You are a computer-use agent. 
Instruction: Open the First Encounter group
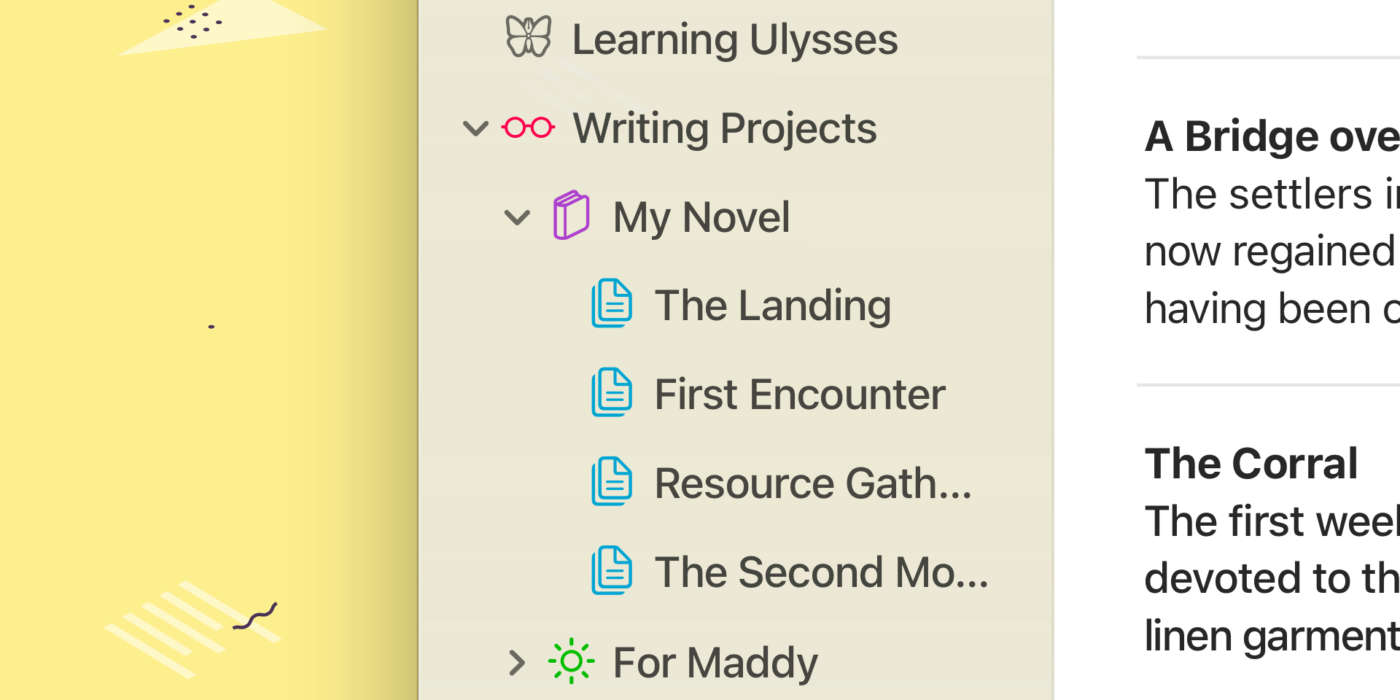click(x=799, y=395)
